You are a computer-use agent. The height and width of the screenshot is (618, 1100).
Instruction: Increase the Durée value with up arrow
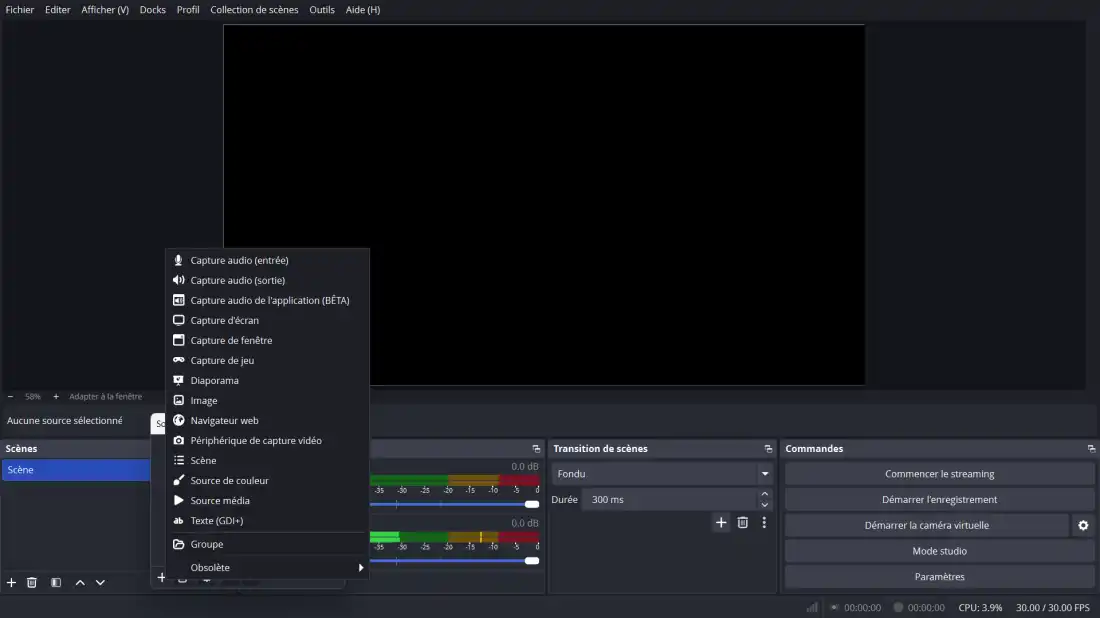tap(765, 494)
